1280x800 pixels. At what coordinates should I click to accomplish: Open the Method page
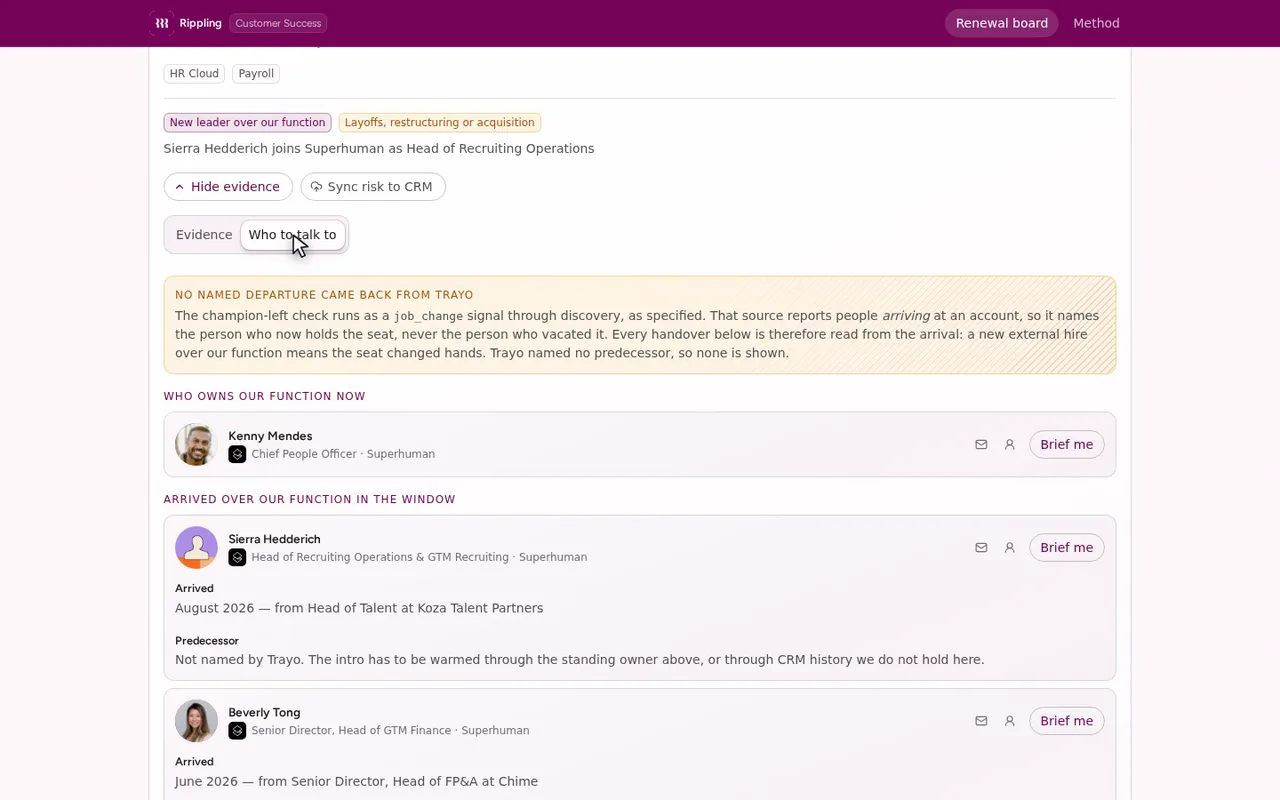(x=1096, y=23)
